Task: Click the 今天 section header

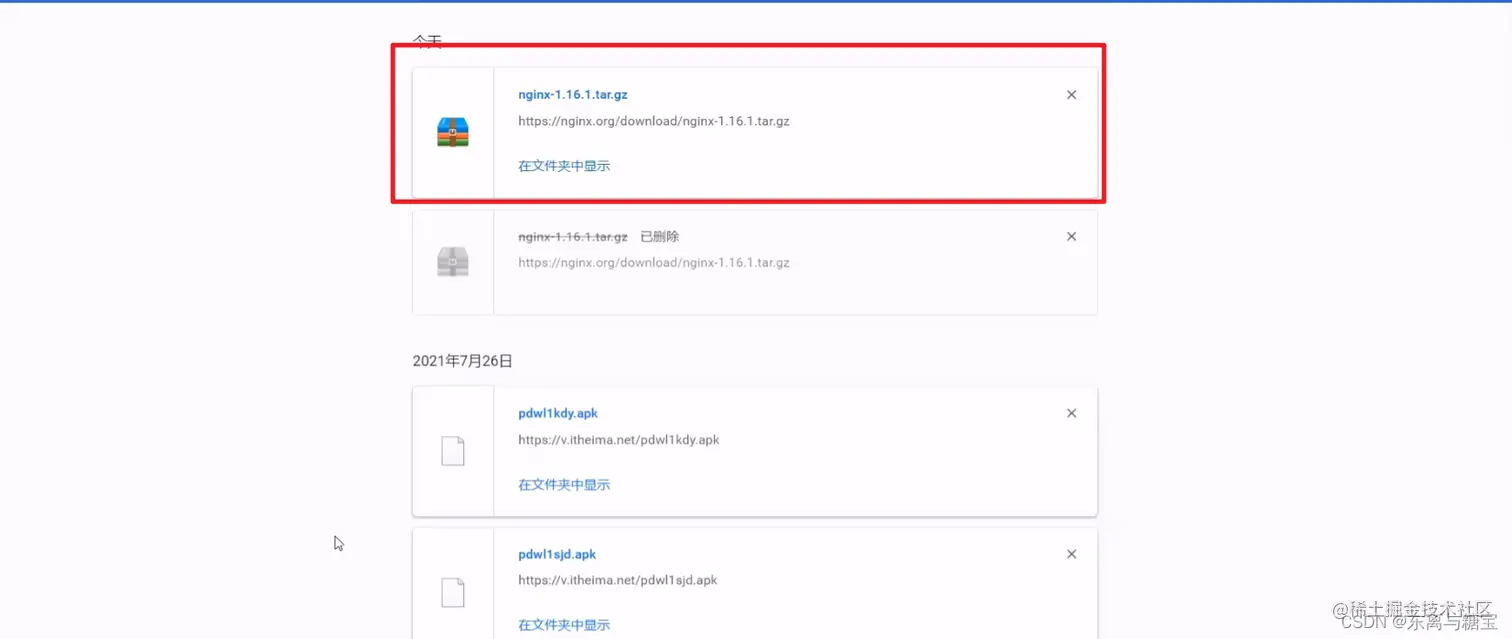Action: coord(427,41)
